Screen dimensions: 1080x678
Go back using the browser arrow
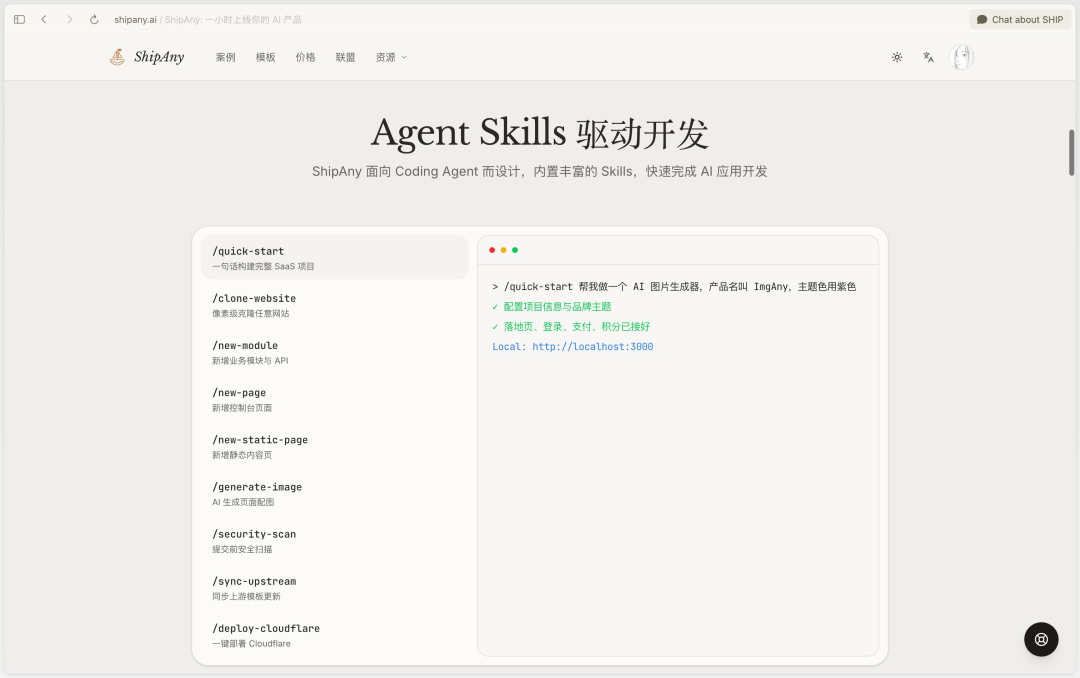pyautogui.click(x=44, y=19)
